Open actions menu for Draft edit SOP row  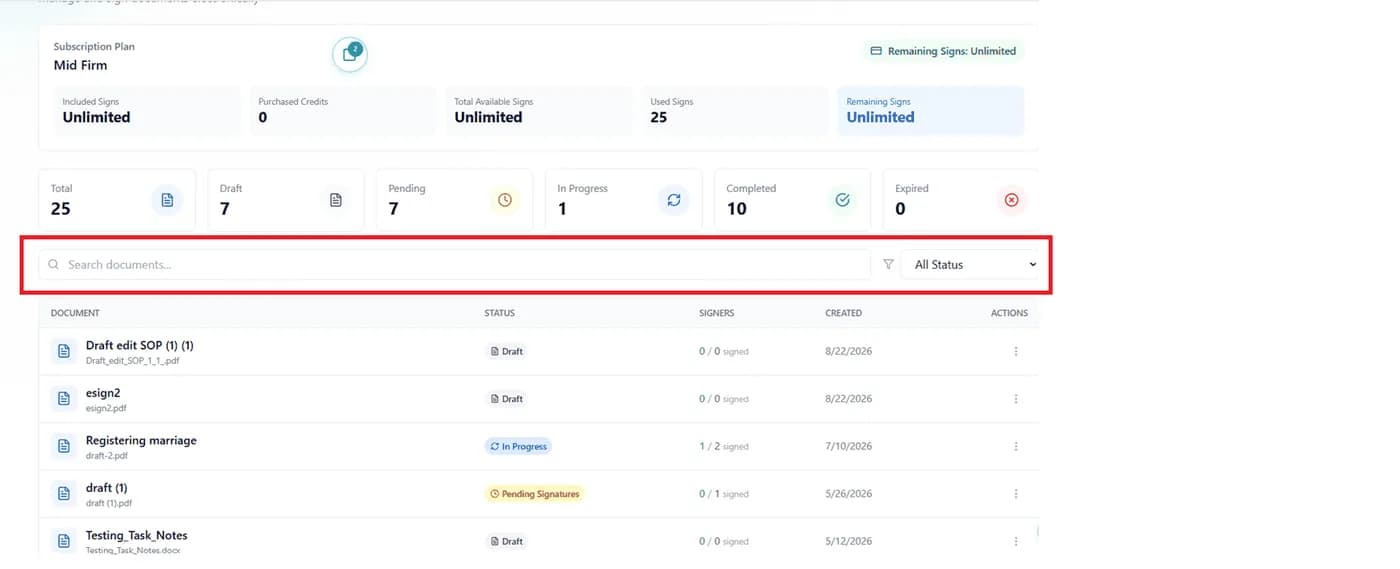coord(1016,351)
